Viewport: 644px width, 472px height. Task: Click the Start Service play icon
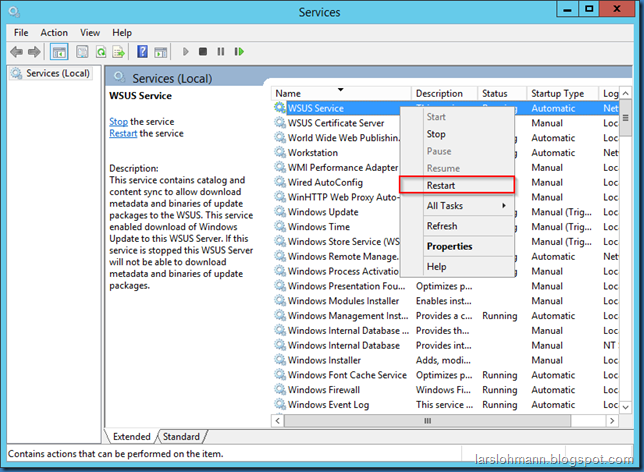tap(185, 52)
